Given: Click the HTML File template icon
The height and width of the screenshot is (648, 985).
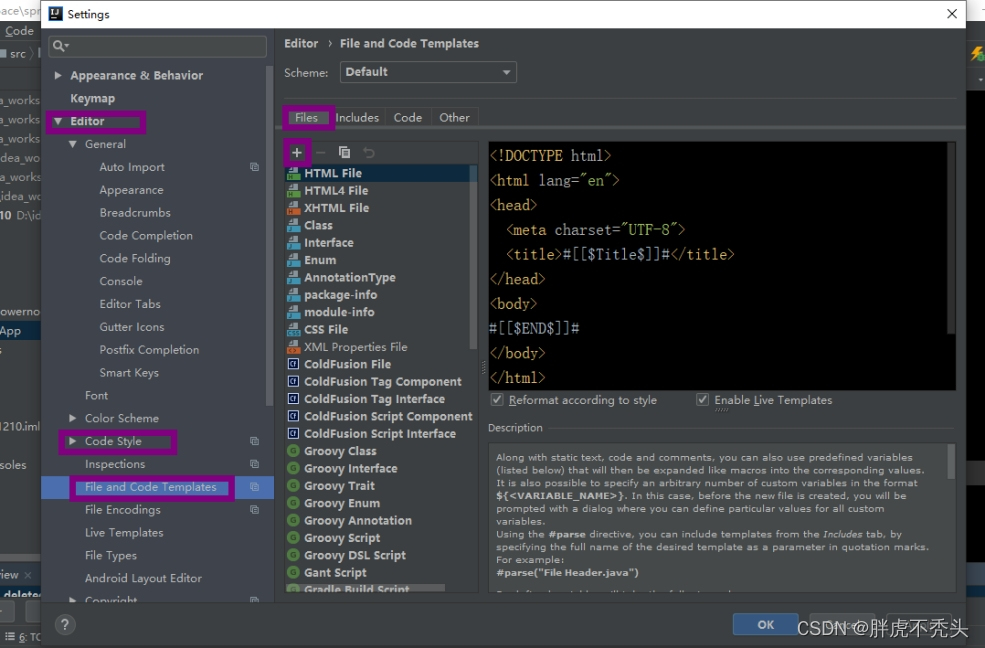Looking at the screenshot, I should point(293,173).
